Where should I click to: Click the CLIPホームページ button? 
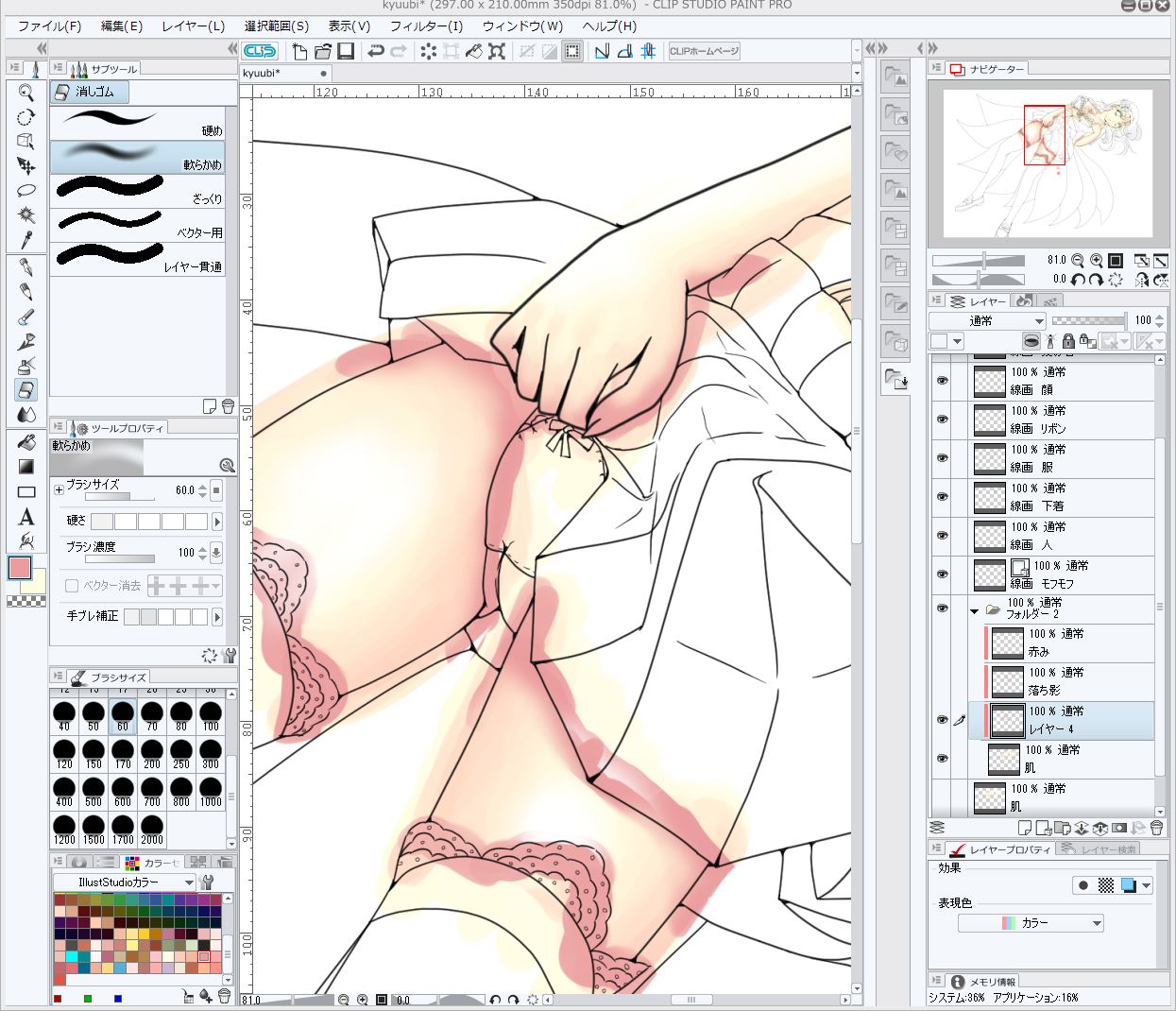(704, 51)
